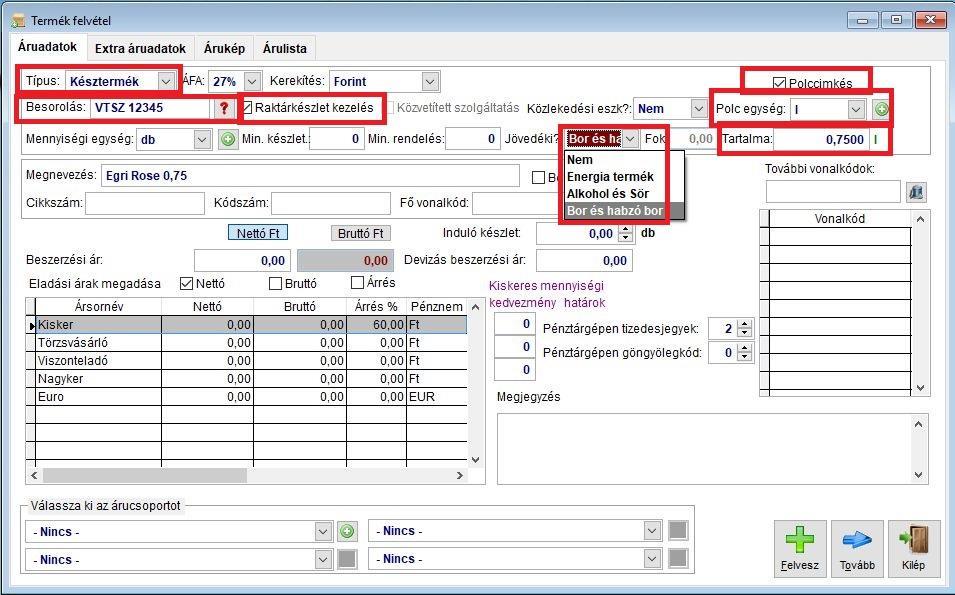This screenshot has height=595, width=955.
Task: Click grey square next to bottom-left Nincs dropdown
Action: coord(347,559)
